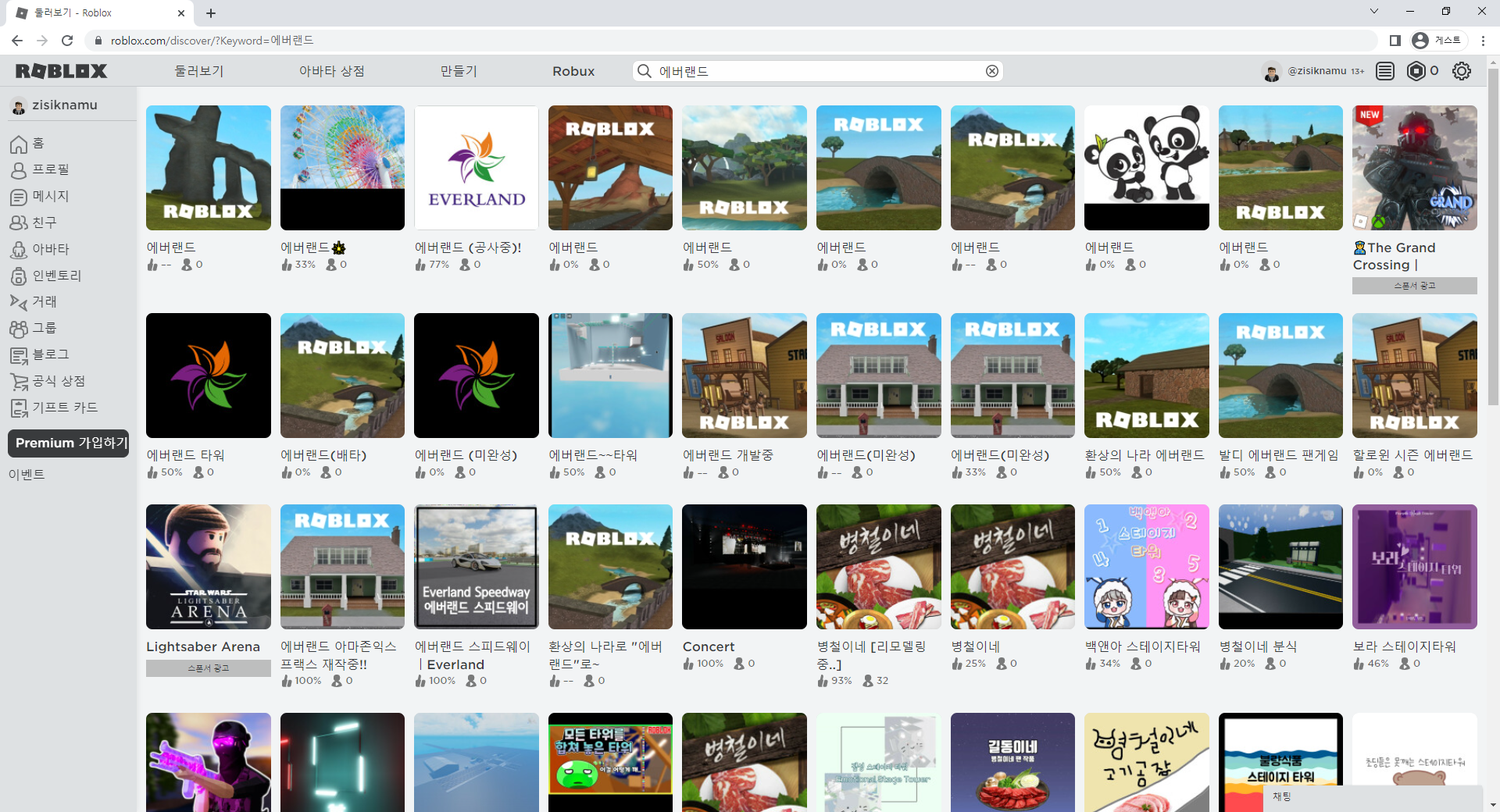1500x812 pixels.
Task: Open the 아바타 상점 nav tab
Action: click(x=332, y=71)
